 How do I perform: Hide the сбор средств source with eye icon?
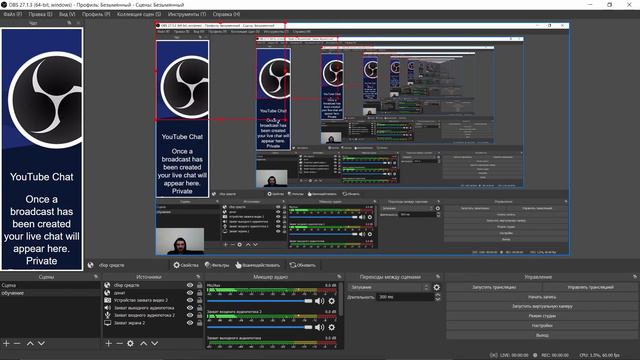pyautogui.click(x=190, y=285)
